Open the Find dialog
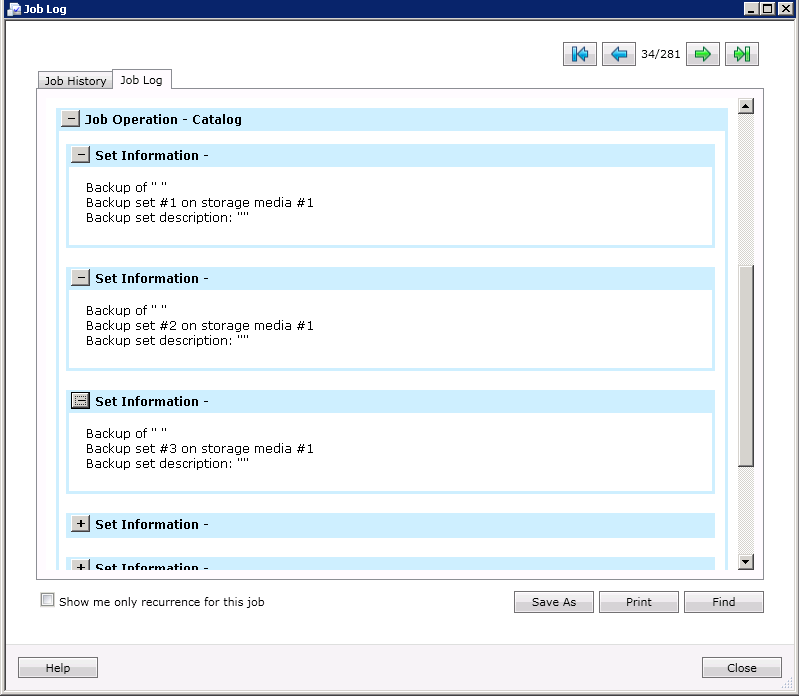The height and width of the screenshot is (696, 800). [x=723, y=602]
